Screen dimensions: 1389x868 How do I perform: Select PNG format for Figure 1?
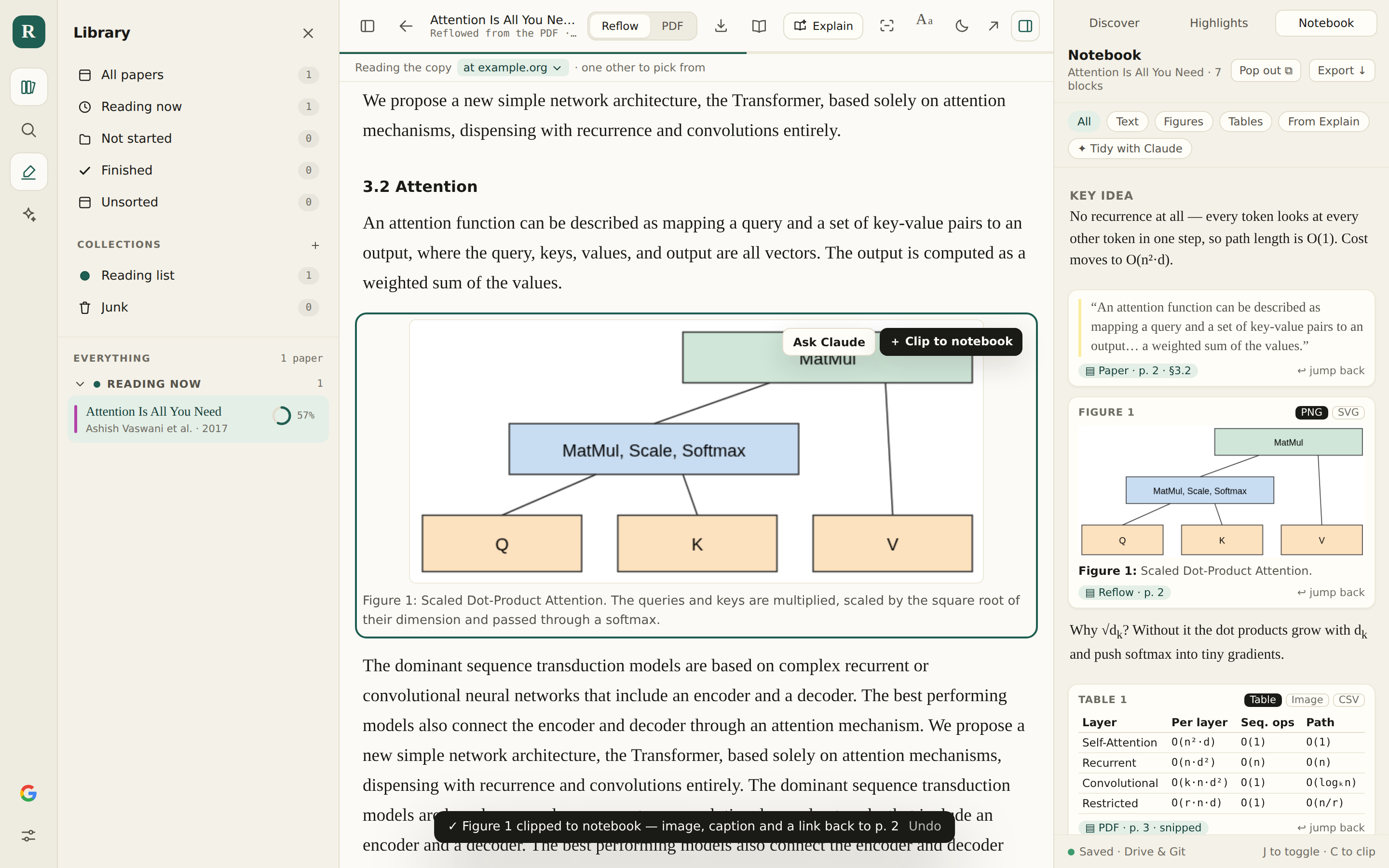point(1311,412)
